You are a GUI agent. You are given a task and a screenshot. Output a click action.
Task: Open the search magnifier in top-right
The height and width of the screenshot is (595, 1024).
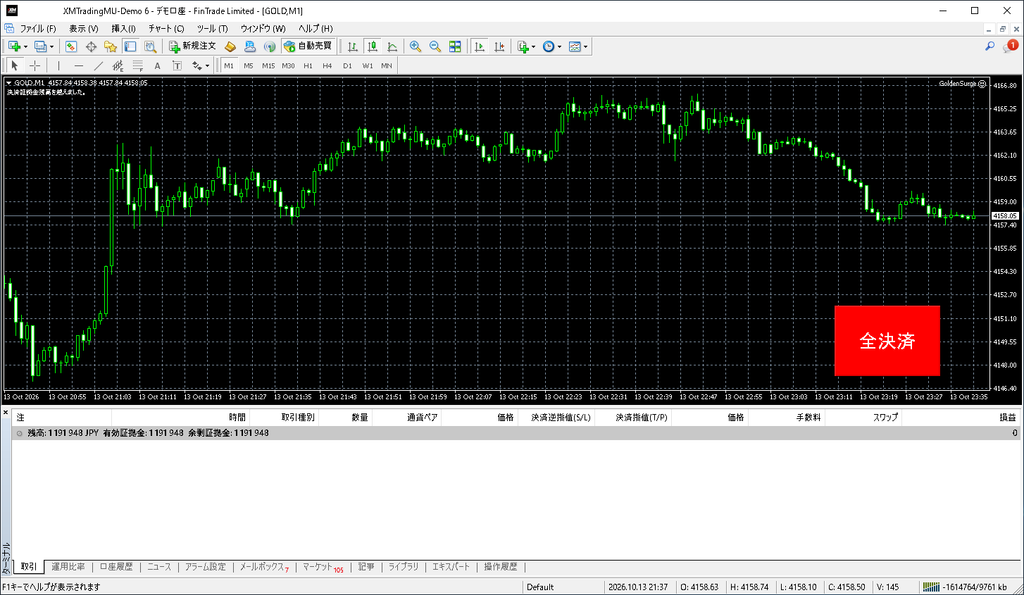click(990, 46)
